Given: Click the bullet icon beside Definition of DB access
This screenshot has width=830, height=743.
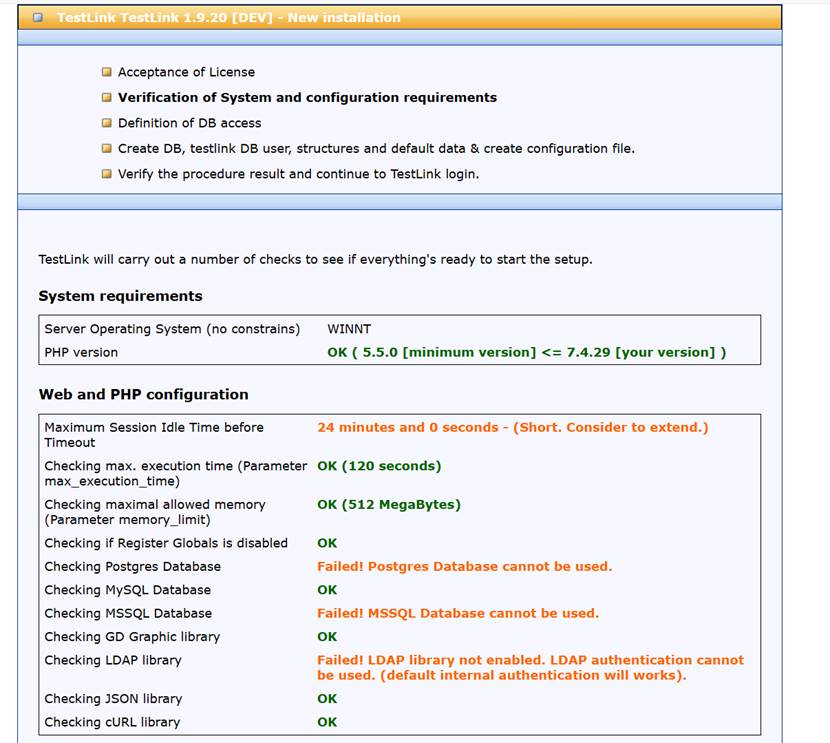Looking at the screenshot, I should [x=106, y=123].
